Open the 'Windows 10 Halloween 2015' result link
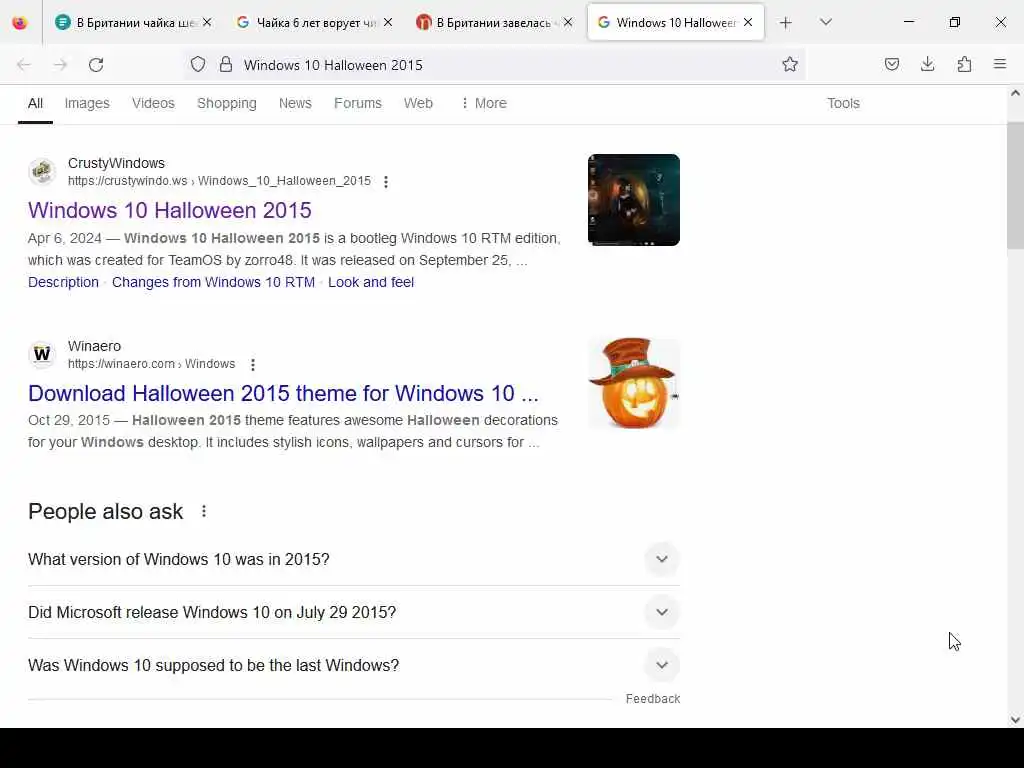 [170, 210]
